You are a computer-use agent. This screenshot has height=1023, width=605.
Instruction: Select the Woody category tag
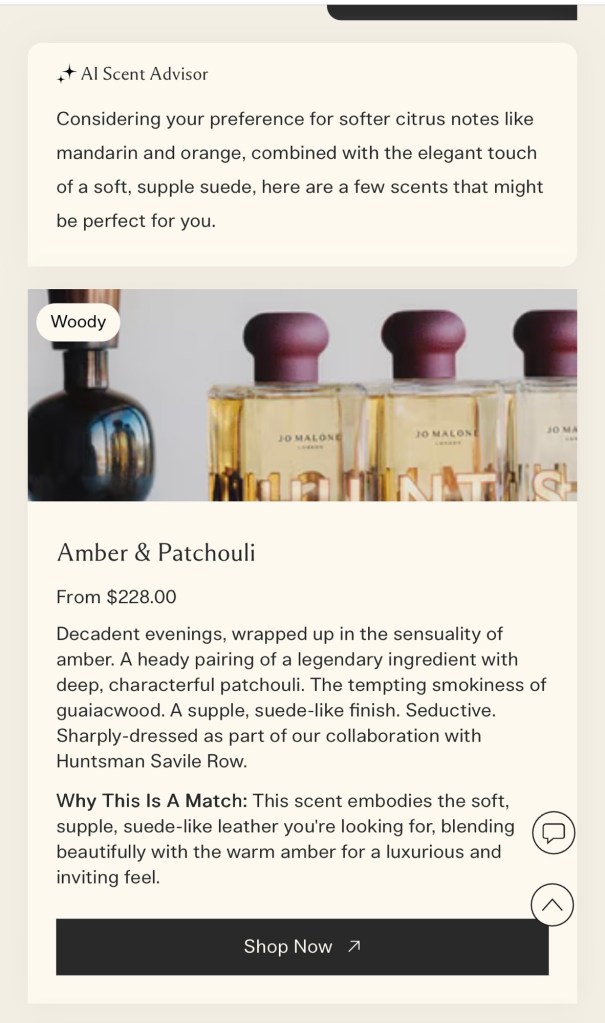tap(78, 322)
